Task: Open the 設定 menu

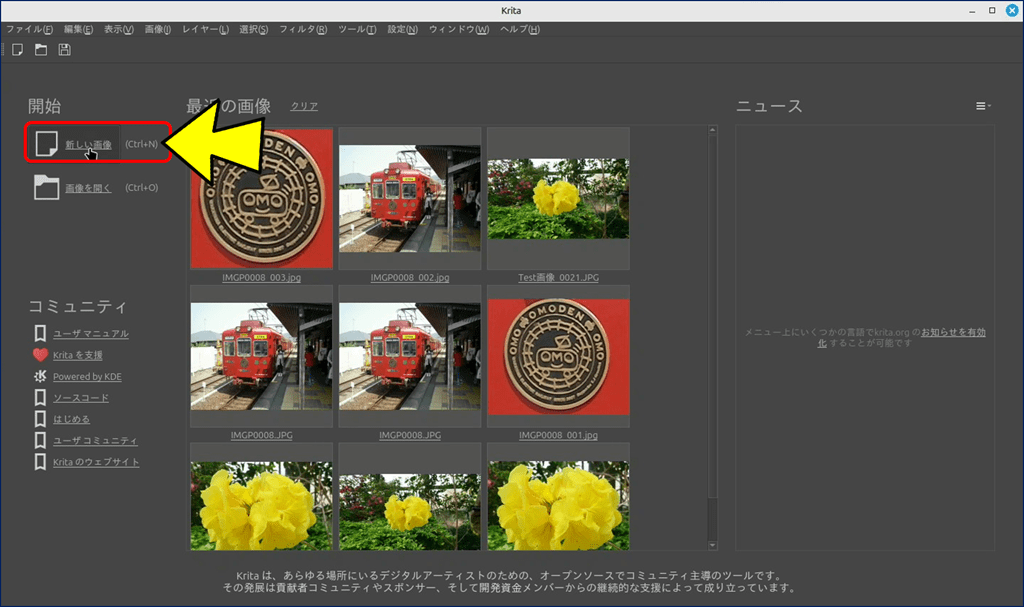Action: [402, 29]
